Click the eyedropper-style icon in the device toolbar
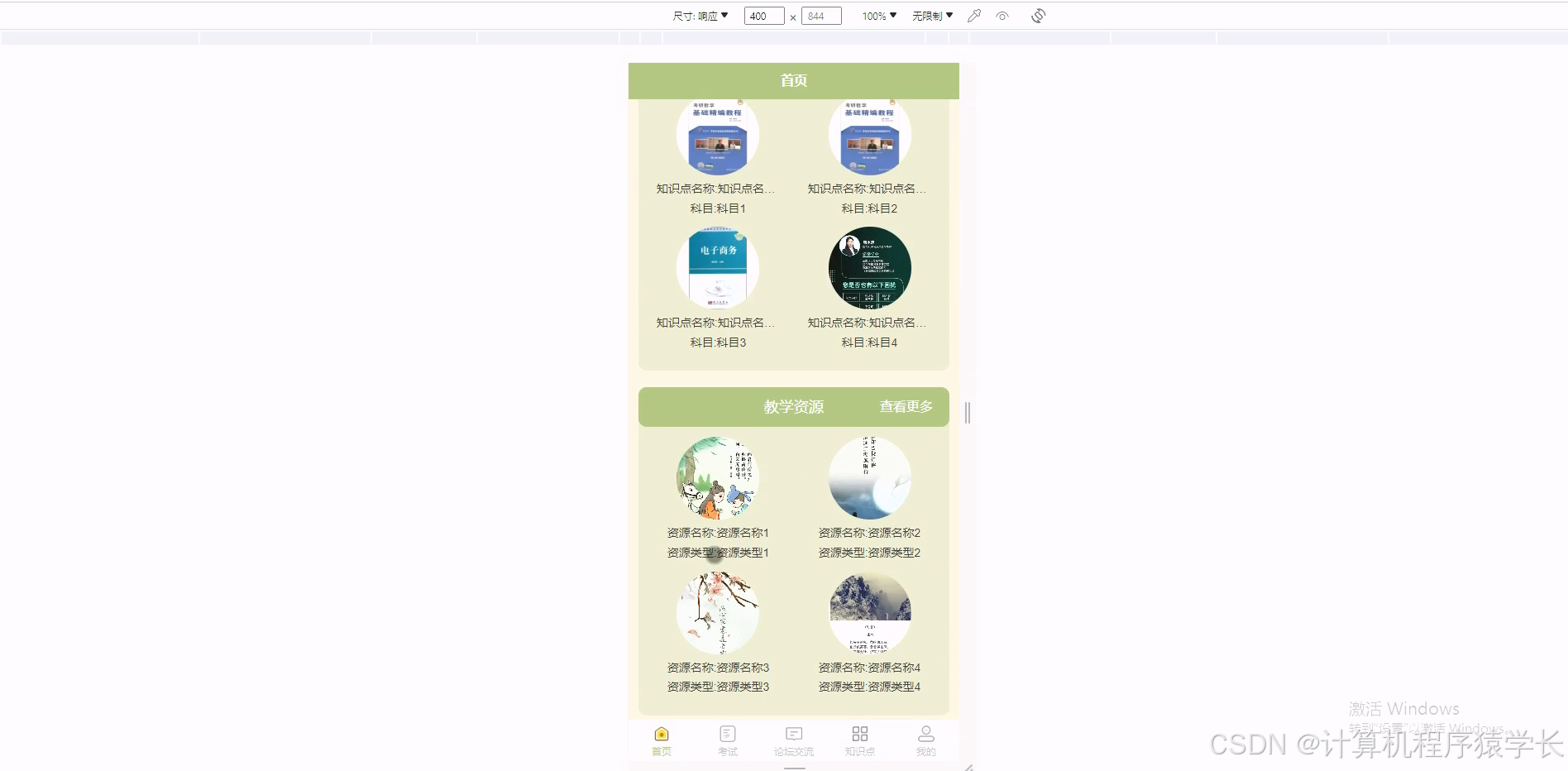The height and width of the screenshot is (771, 1568). [x=973, y=15]
